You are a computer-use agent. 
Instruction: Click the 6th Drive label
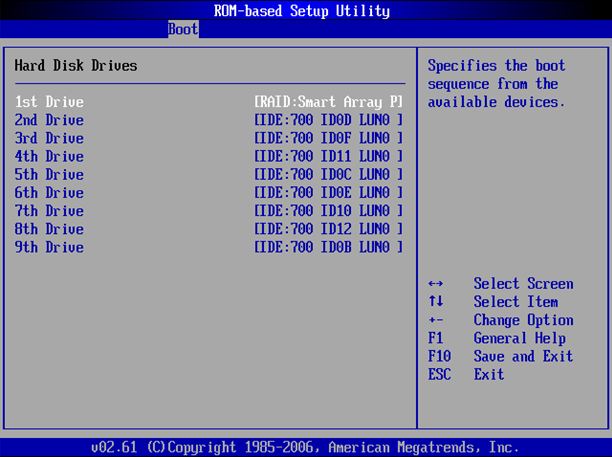49,192
